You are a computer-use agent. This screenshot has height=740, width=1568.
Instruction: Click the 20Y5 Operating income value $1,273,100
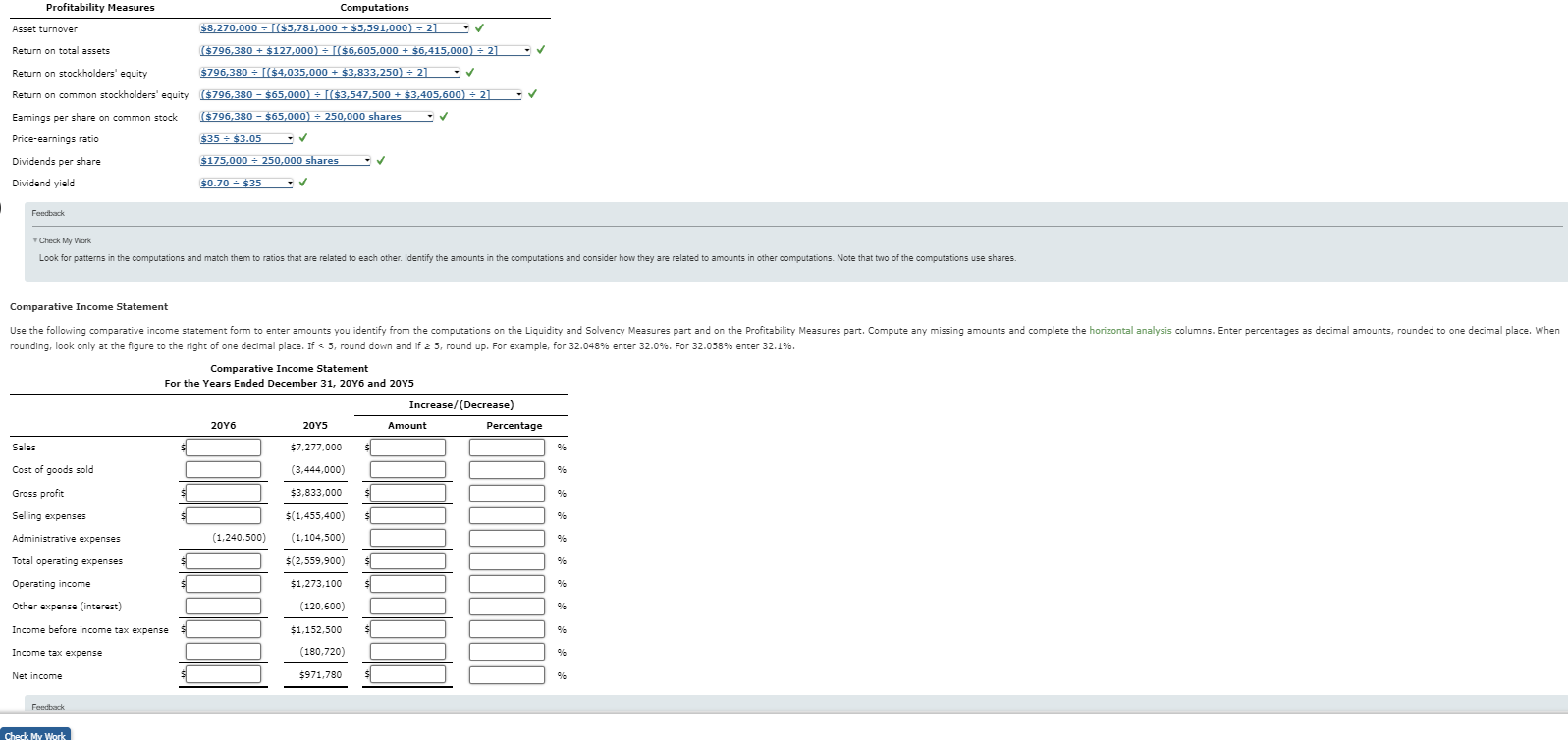[x=316, y=584]
